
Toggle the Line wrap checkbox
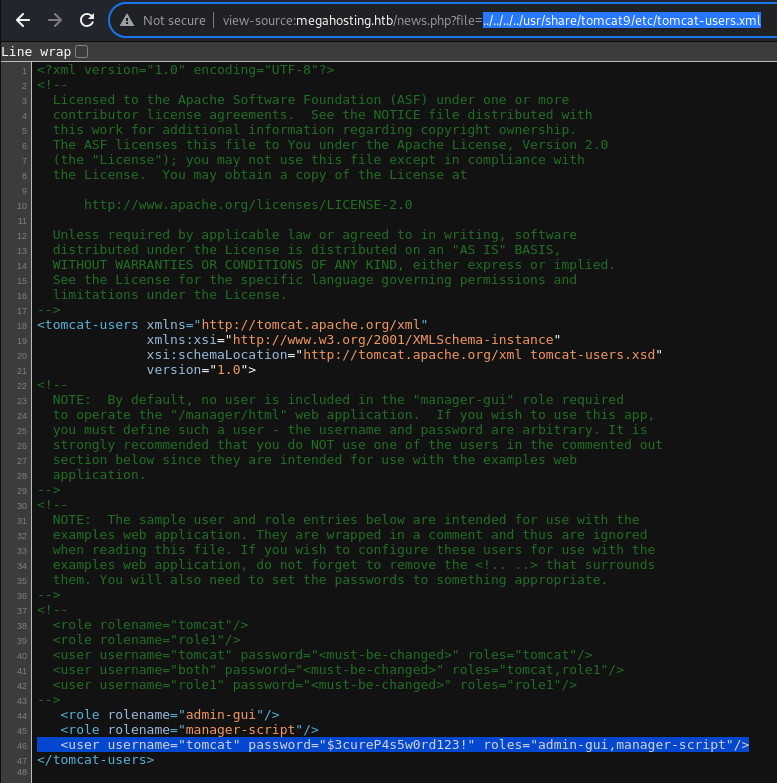[81, 51]
